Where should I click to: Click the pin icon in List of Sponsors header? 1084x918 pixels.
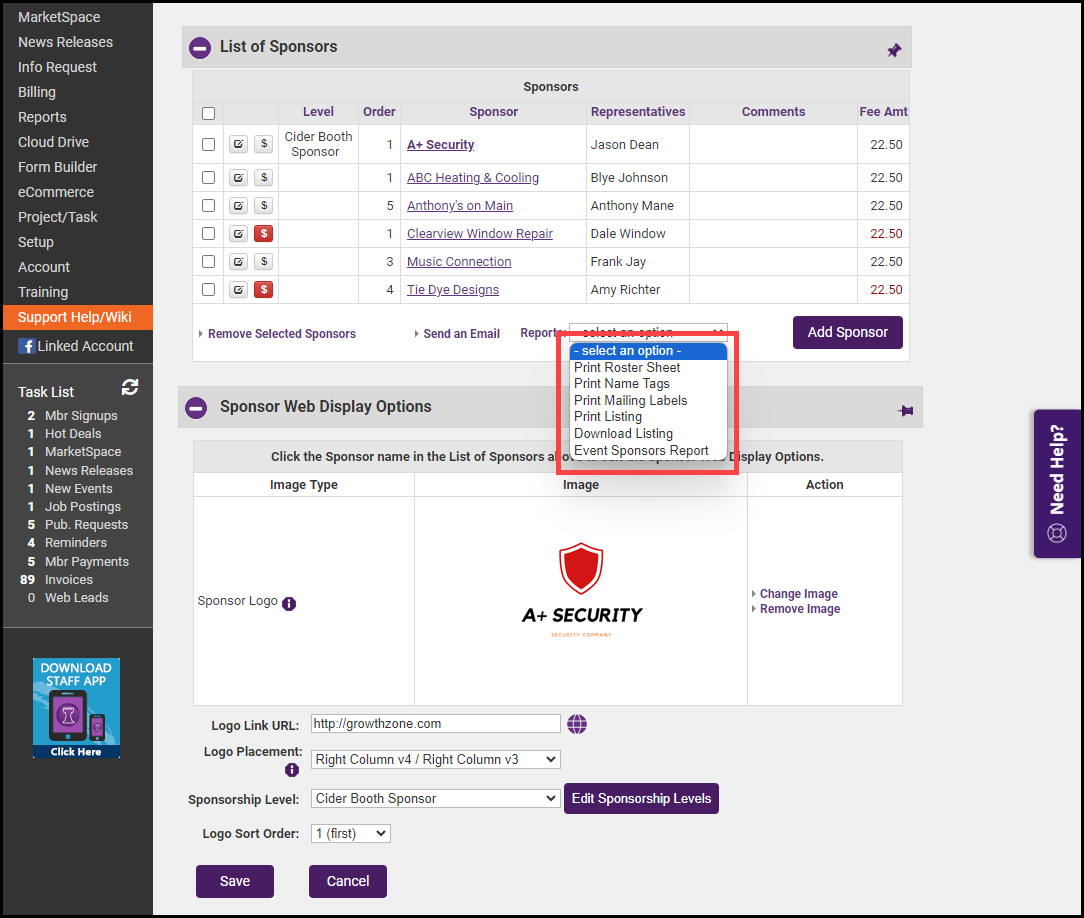(x=894, y=50)
